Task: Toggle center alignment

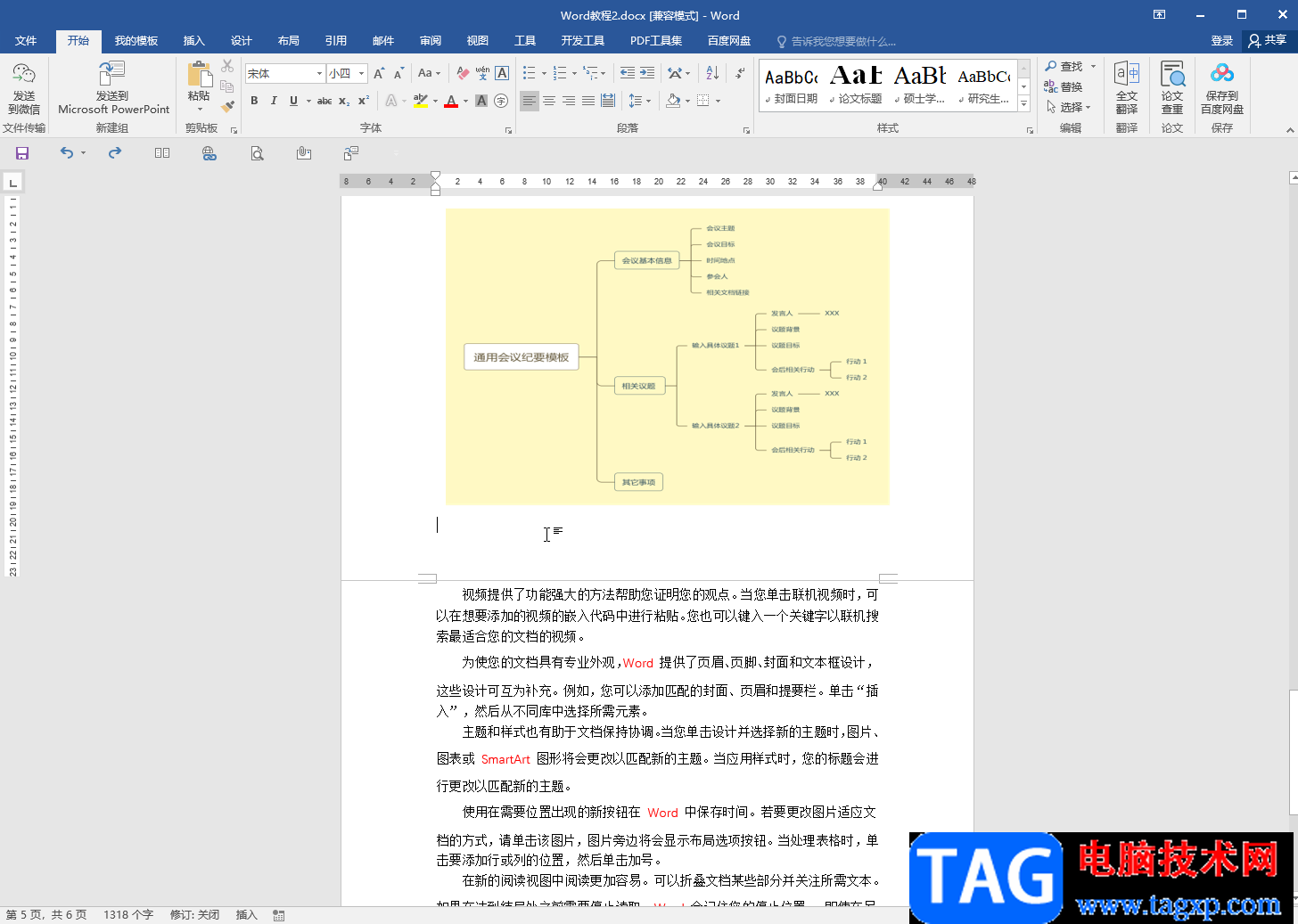Action: (549, 101)
